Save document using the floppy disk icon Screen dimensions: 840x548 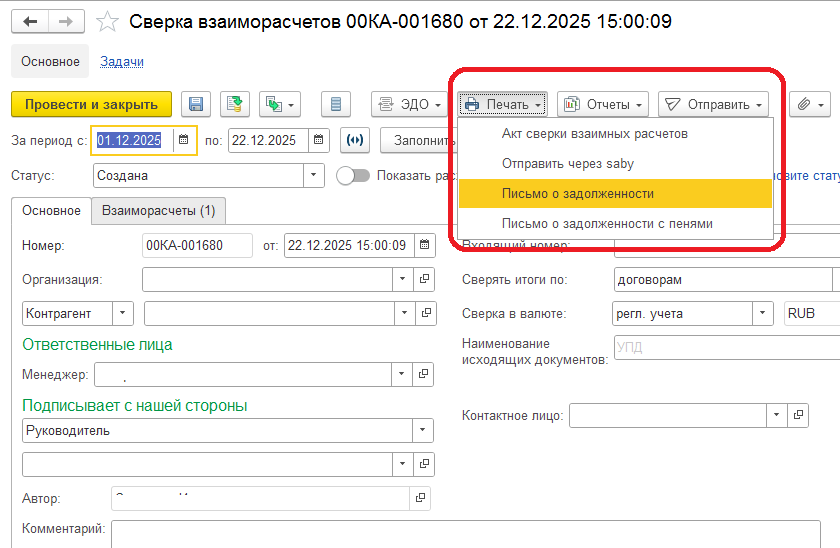click(x=196, y=104)
